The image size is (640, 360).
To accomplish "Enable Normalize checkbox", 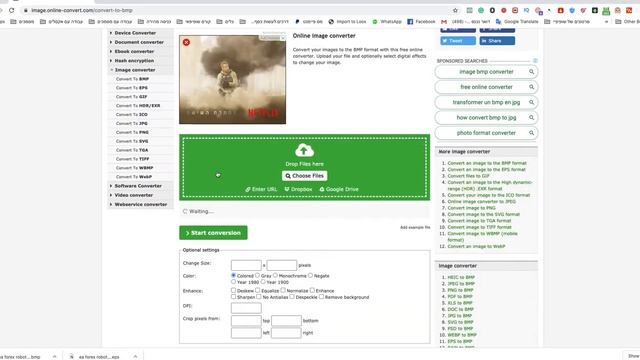I will coord(283,290).
